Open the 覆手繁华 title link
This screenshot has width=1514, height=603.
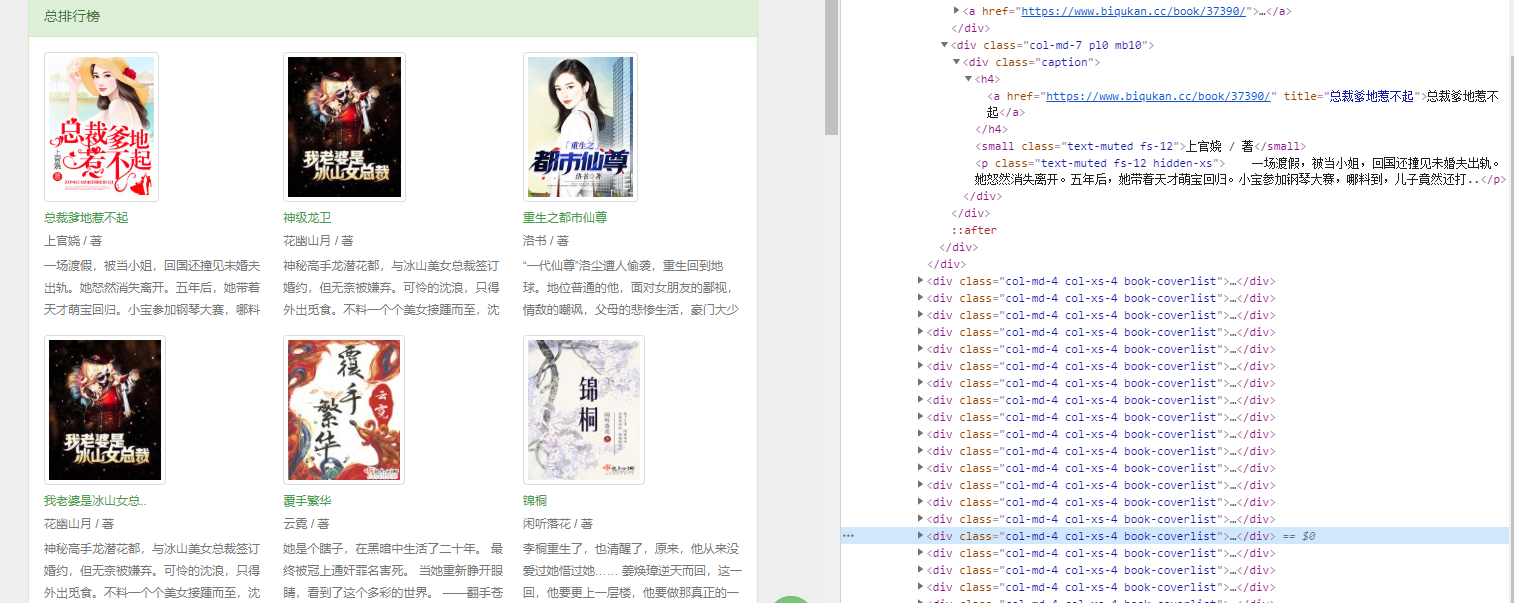click(307, 500)
